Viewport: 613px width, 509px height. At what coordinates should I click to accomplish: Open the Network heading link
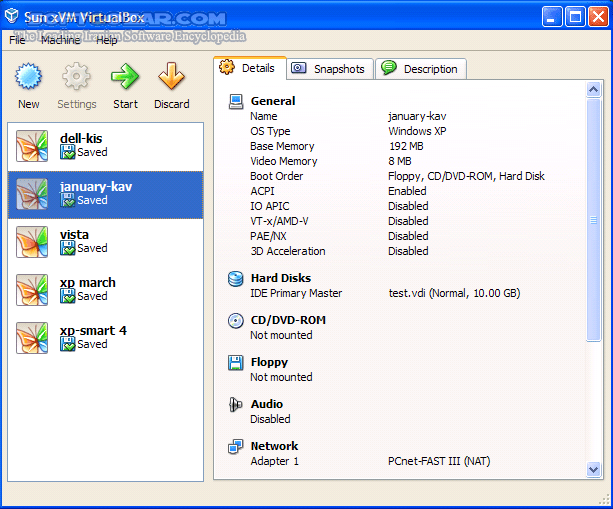(x=274, y=446)
